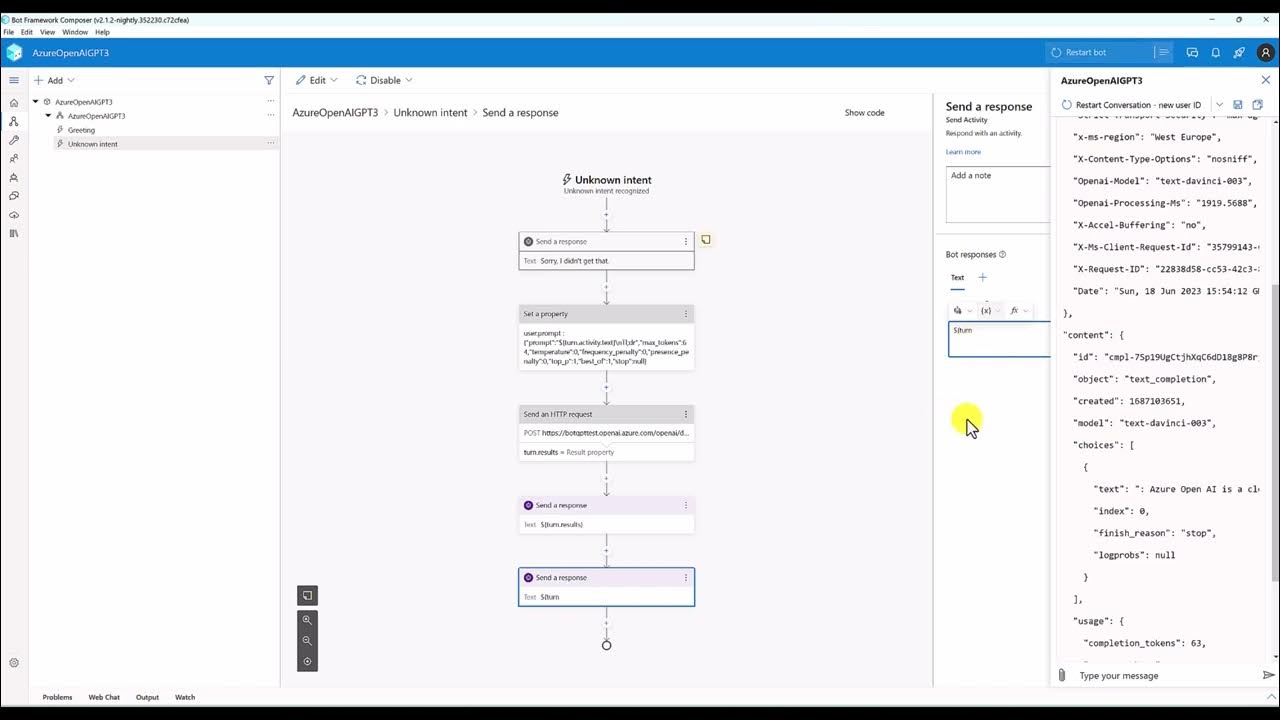Switch to the Web Chat tab at bottom
The width and height of the screenshot is (1280, 720).
click(104, 697)
